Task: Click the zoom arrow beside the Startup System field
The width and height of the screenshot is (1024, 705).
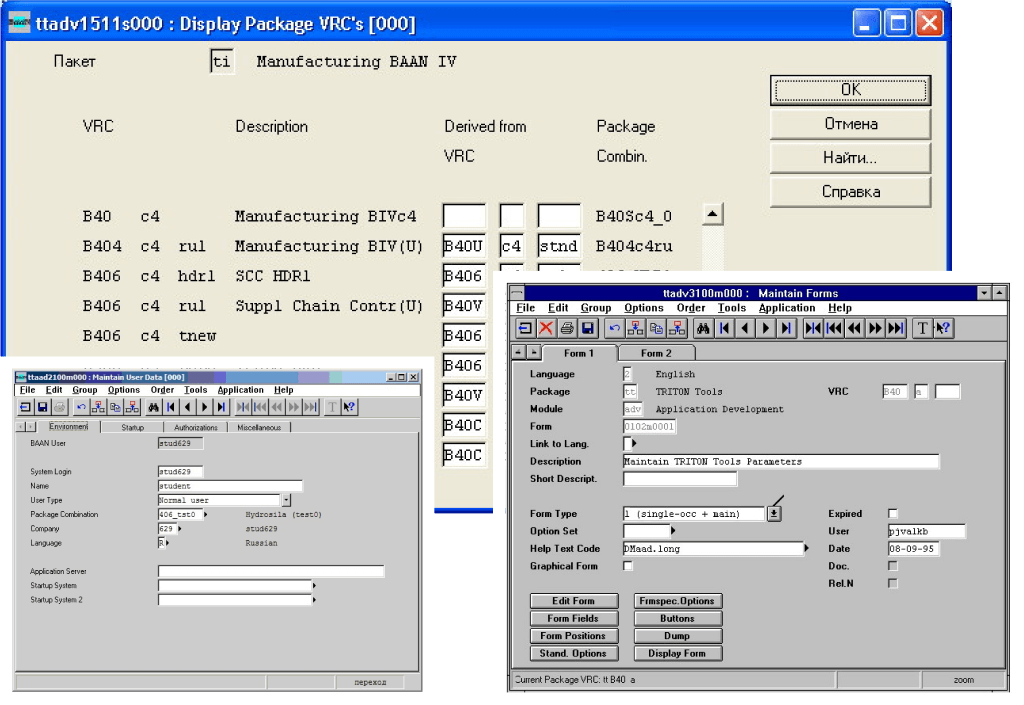Action: (x=314, y=586)
